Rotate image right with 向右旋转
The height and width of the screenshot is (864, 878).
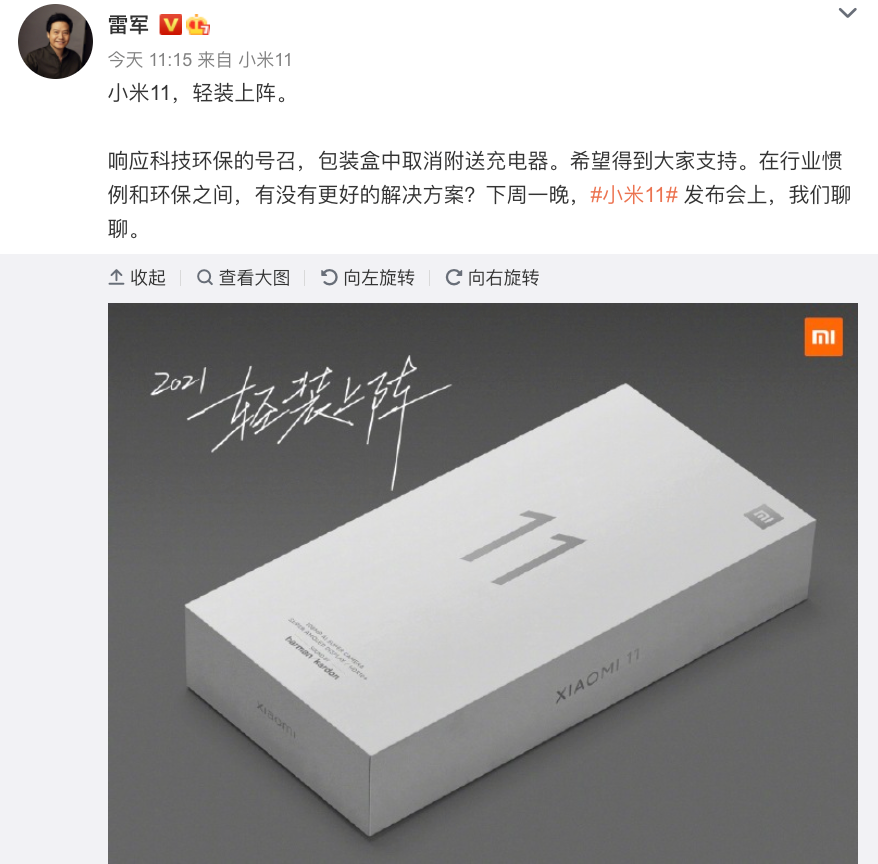tap(492, 278)
